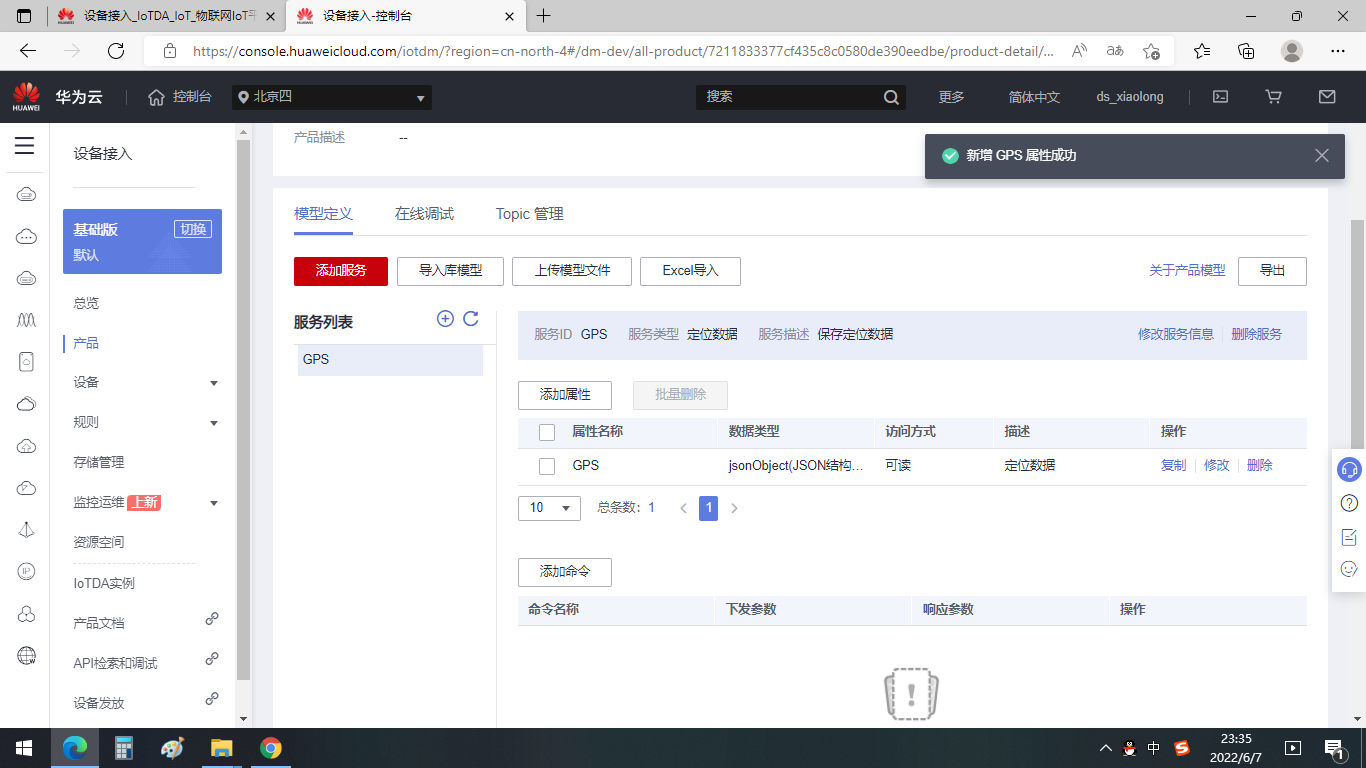The height and width of the screenshot is (768, 1366).
Task: Click the smiley face rating icon
Action: pyautogui.click(x=1349, y=569)
